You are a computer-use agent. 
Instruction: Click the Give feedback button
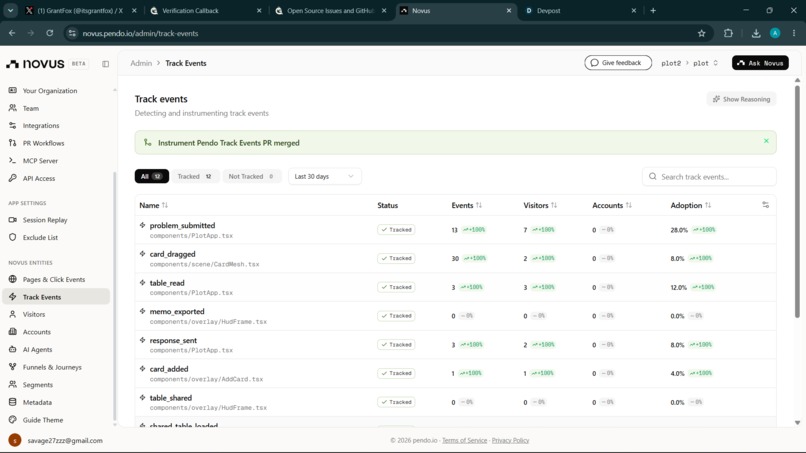[617, 63]
